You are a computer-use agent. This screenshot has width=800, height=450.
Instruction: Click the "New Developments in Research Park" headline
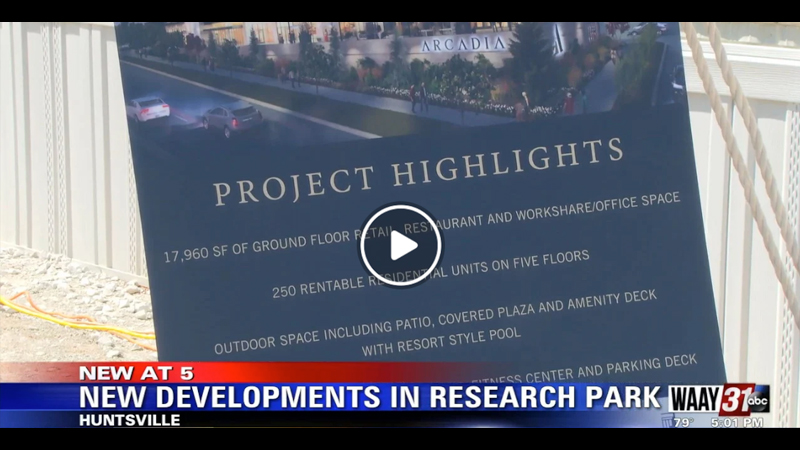[x=370, y=397]
